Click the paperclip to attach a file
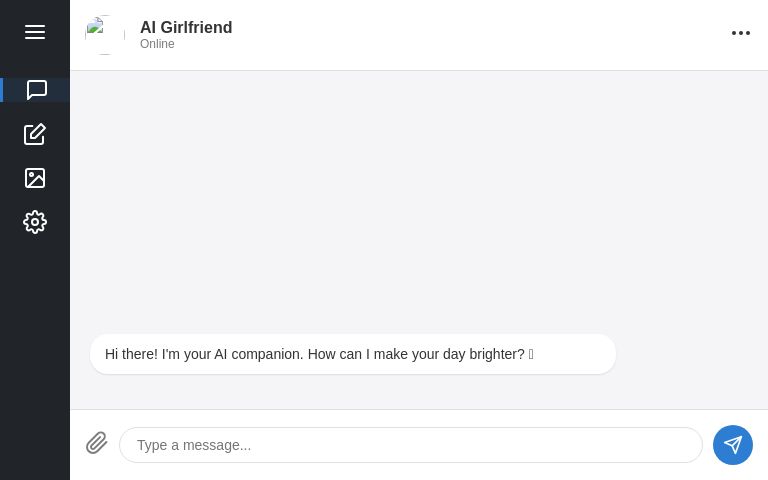This screenshot has height=480, width=768. coord(97,443)
